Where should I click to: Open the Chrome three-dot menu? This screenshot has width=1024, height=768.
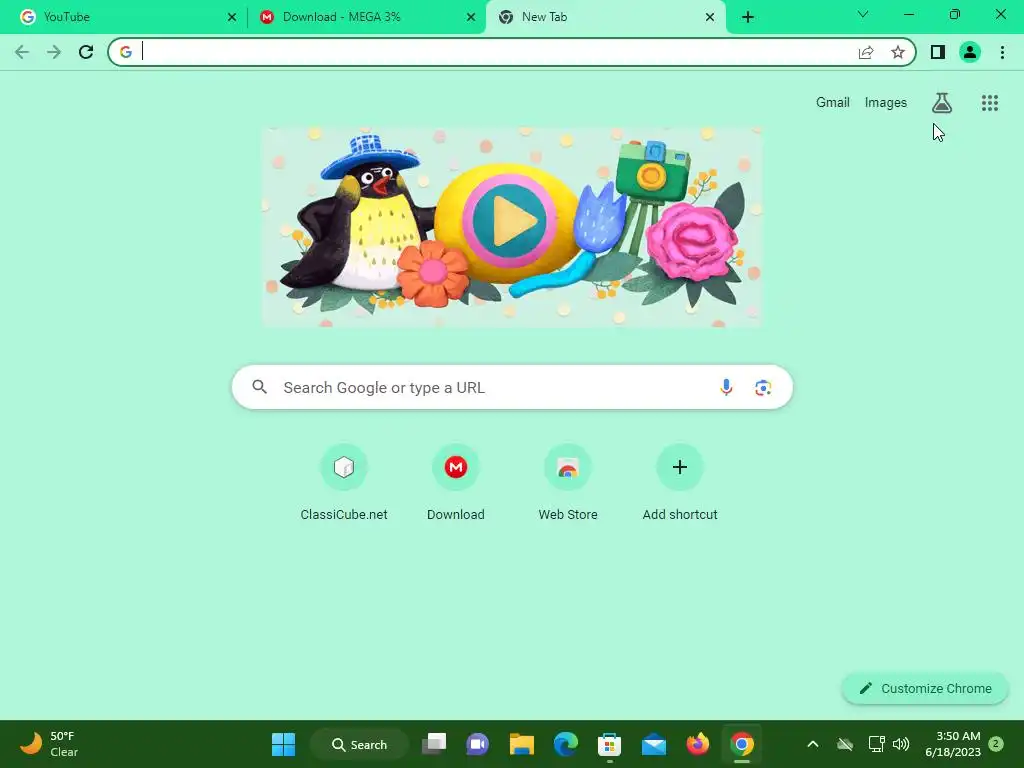point(1002,52)
